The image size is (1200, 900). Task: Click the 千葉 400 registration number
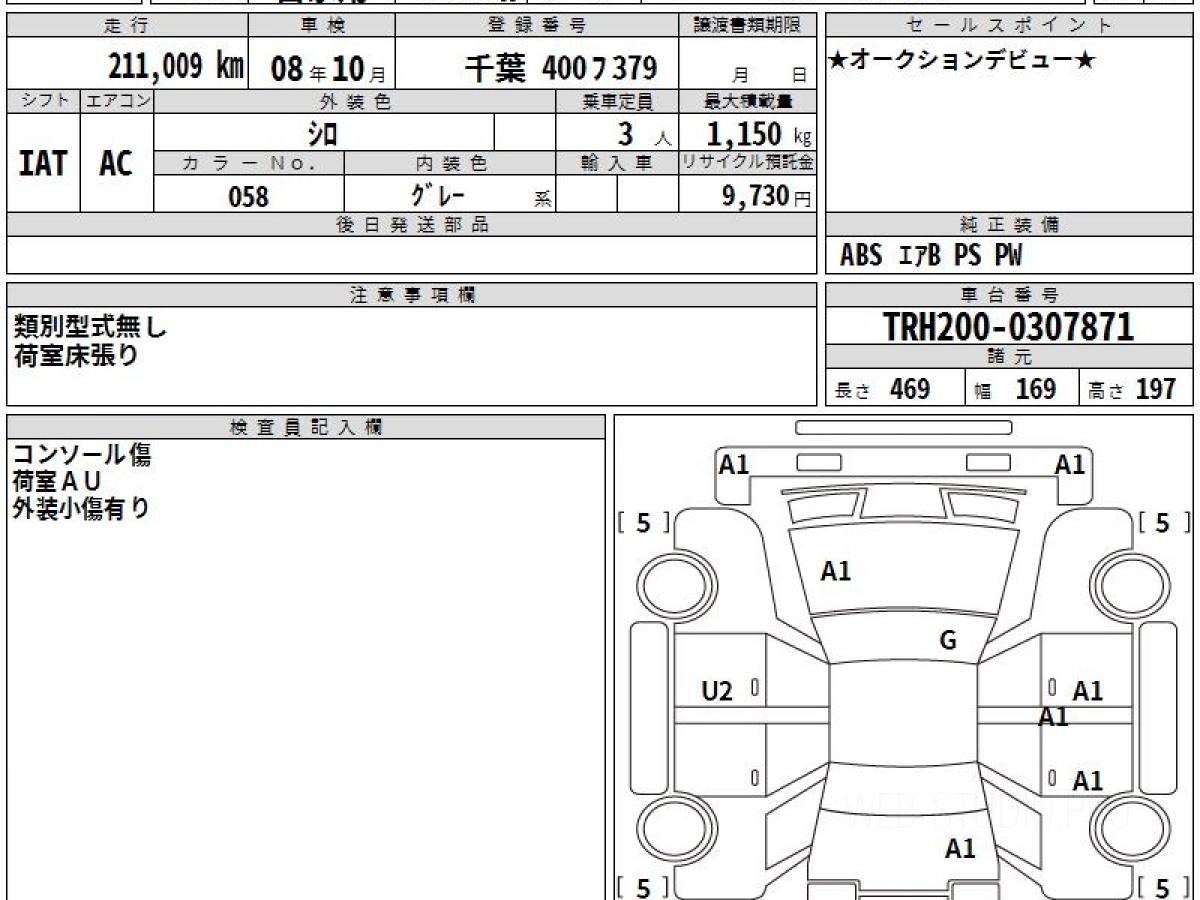click(x=560, y=68)
